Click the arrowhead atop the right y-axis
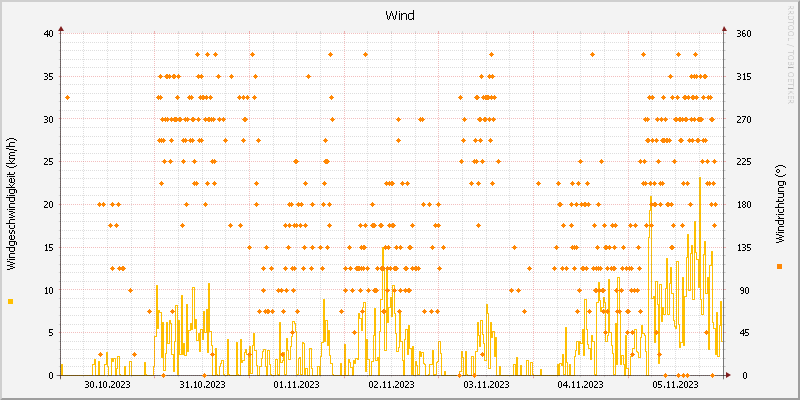800x400 pixels. pos(723,29)
